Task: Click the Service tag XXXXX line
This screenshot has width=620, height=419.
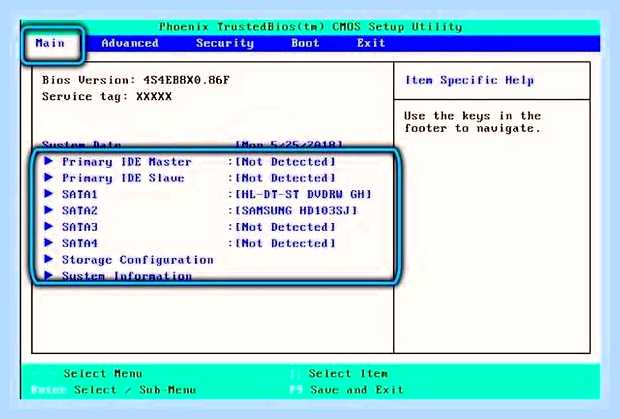Action: pyautogui.click(x=107, y=97)
